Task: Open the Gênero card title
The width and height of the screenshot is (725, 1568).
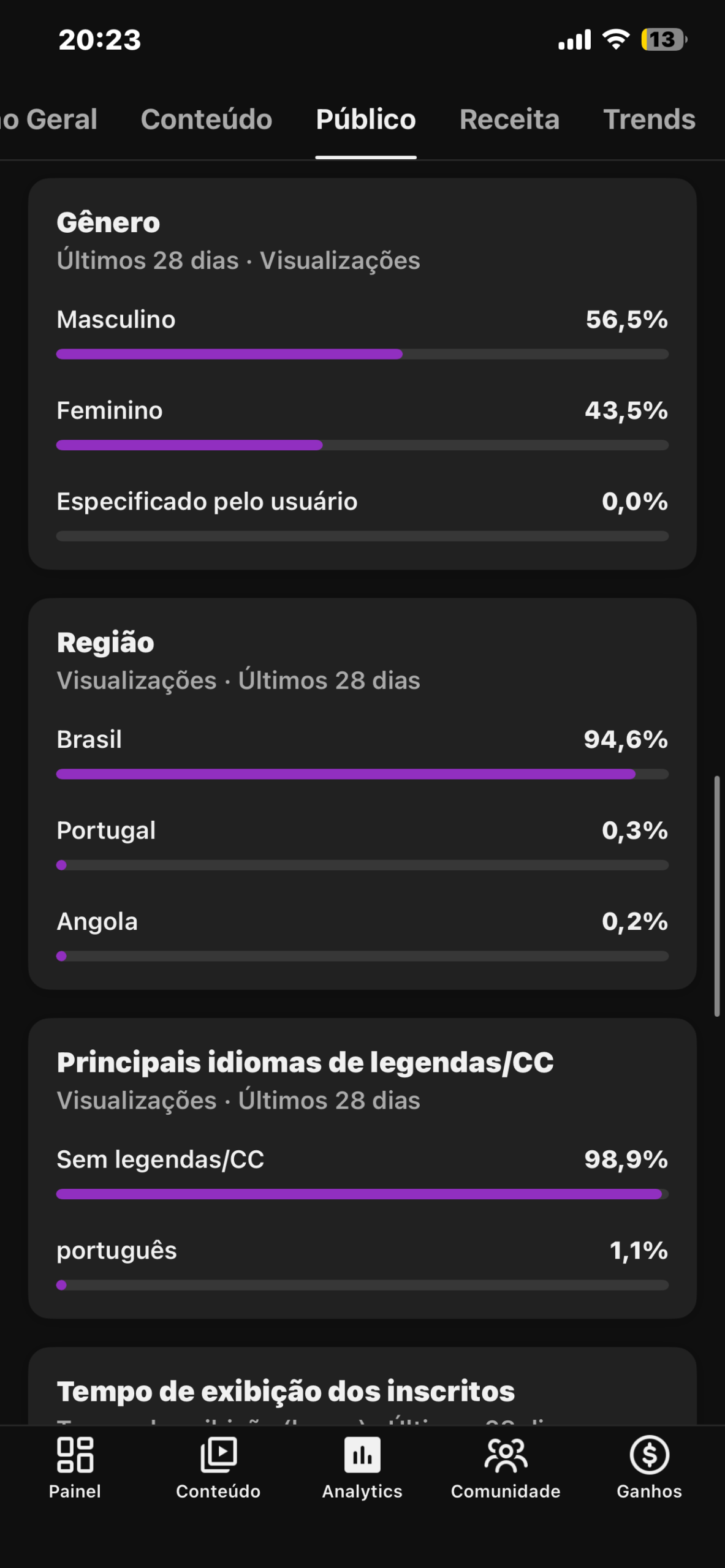Action: tap(108, 222)
